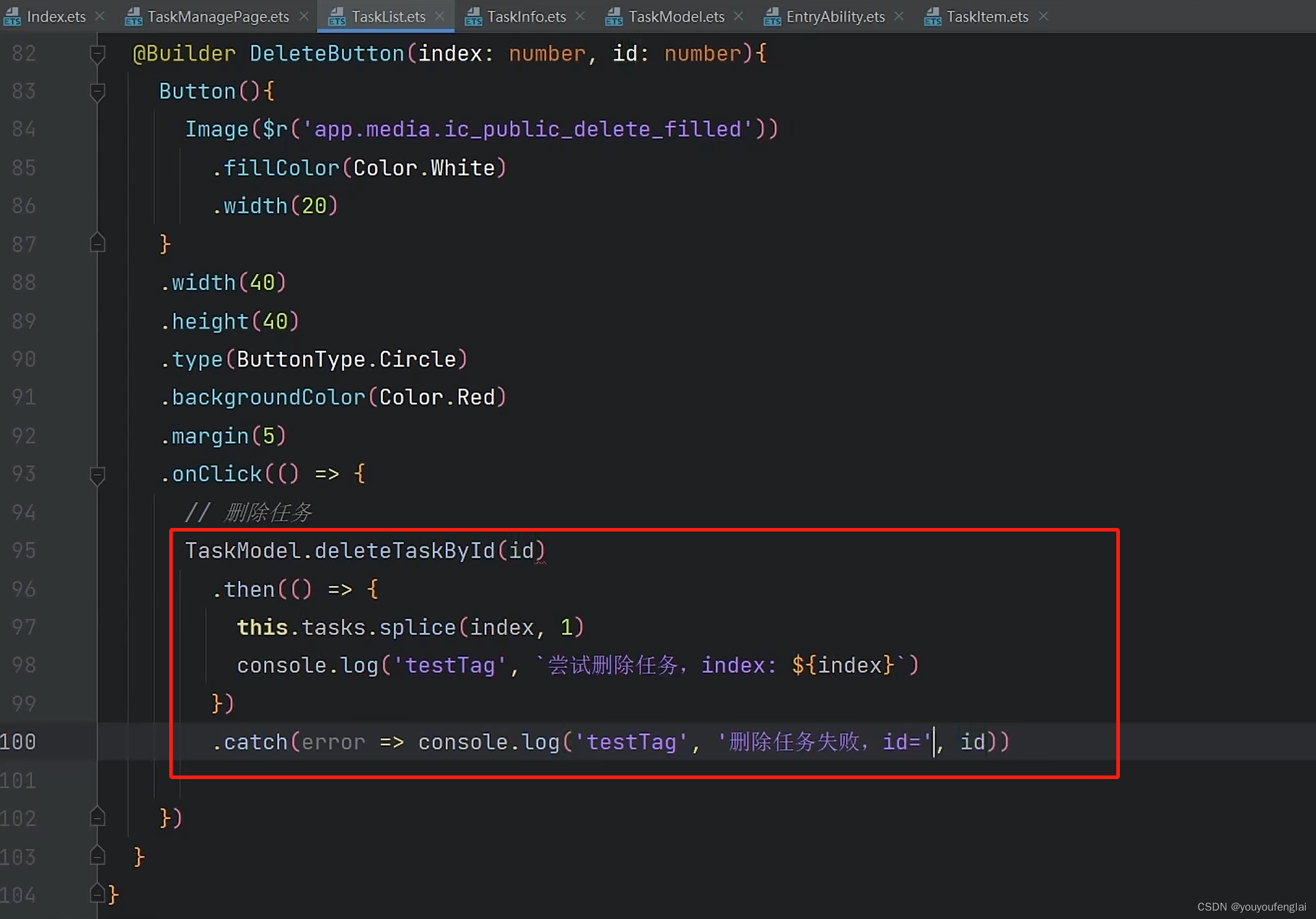1316x919 pixels.
Task: Close the TaskInfo.ets tab
Action: pyautogui.click(x=579, y=17)
